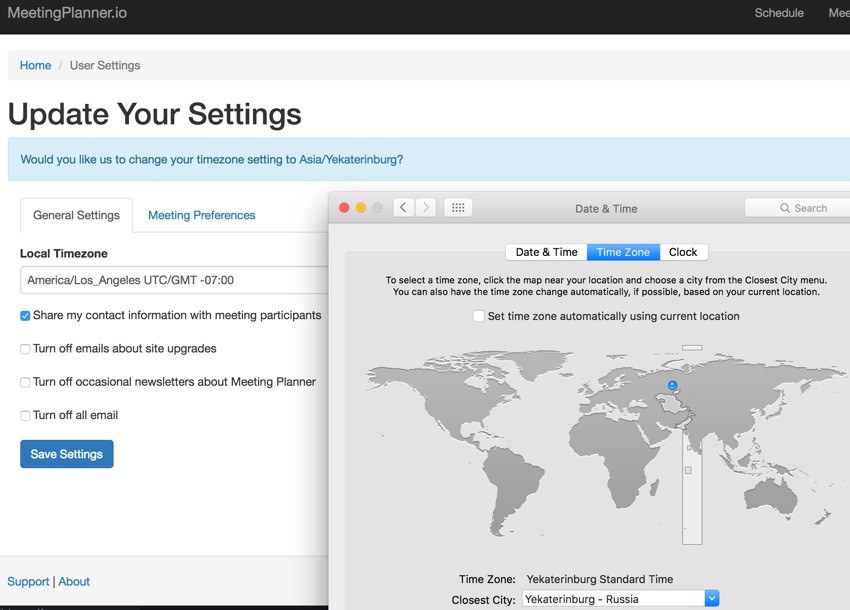Go to Home breadcrumb link

[x=35, y=66]
